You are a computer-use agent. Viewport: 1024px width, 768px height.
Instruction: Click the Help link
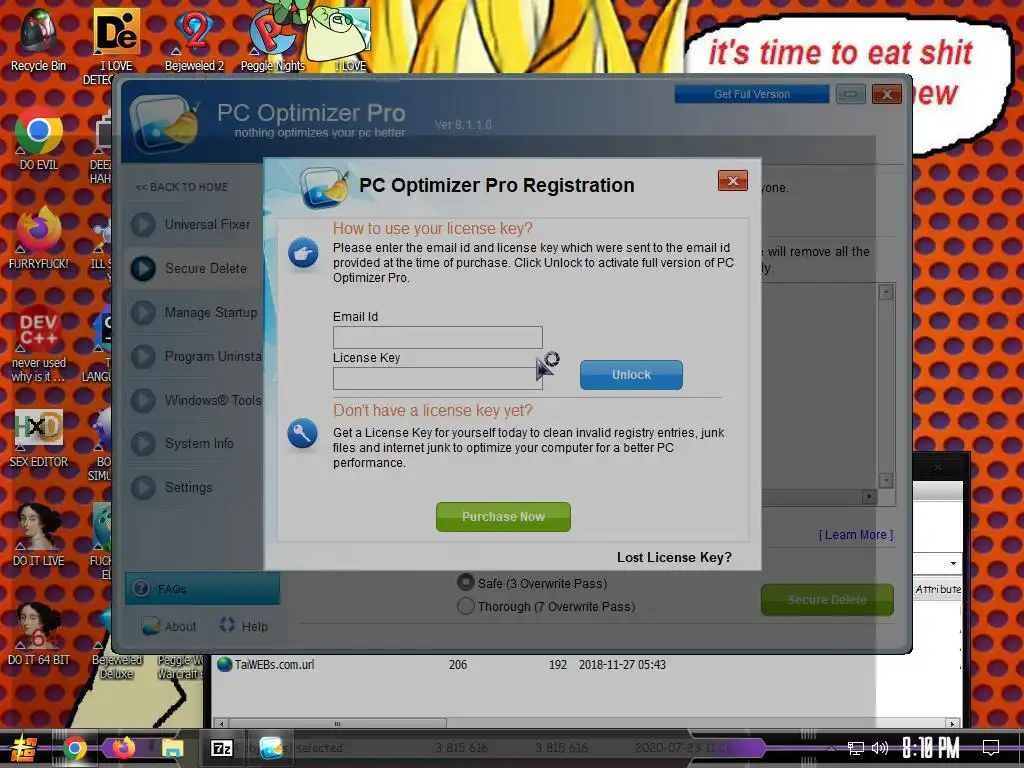pos(244,626)
